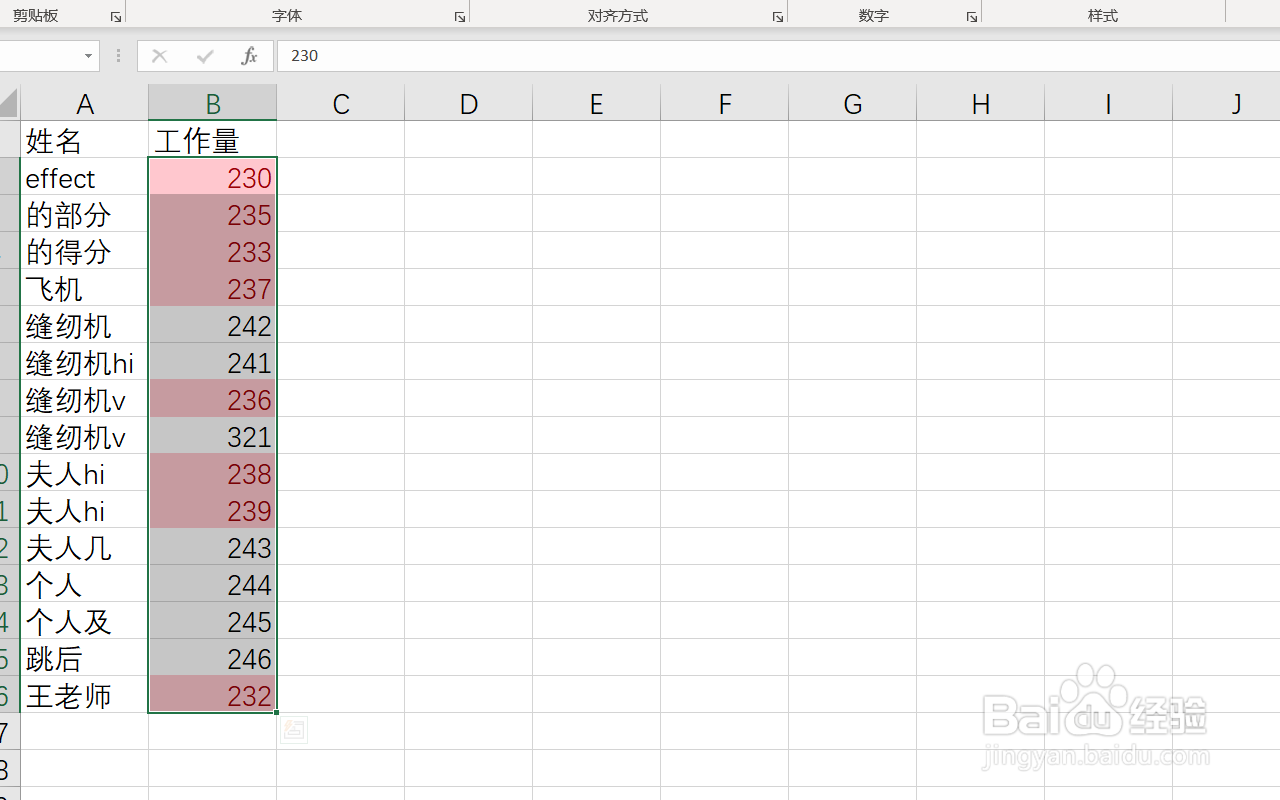Select column D header
Screen dimensions: 1280x800
pos(469,103)
